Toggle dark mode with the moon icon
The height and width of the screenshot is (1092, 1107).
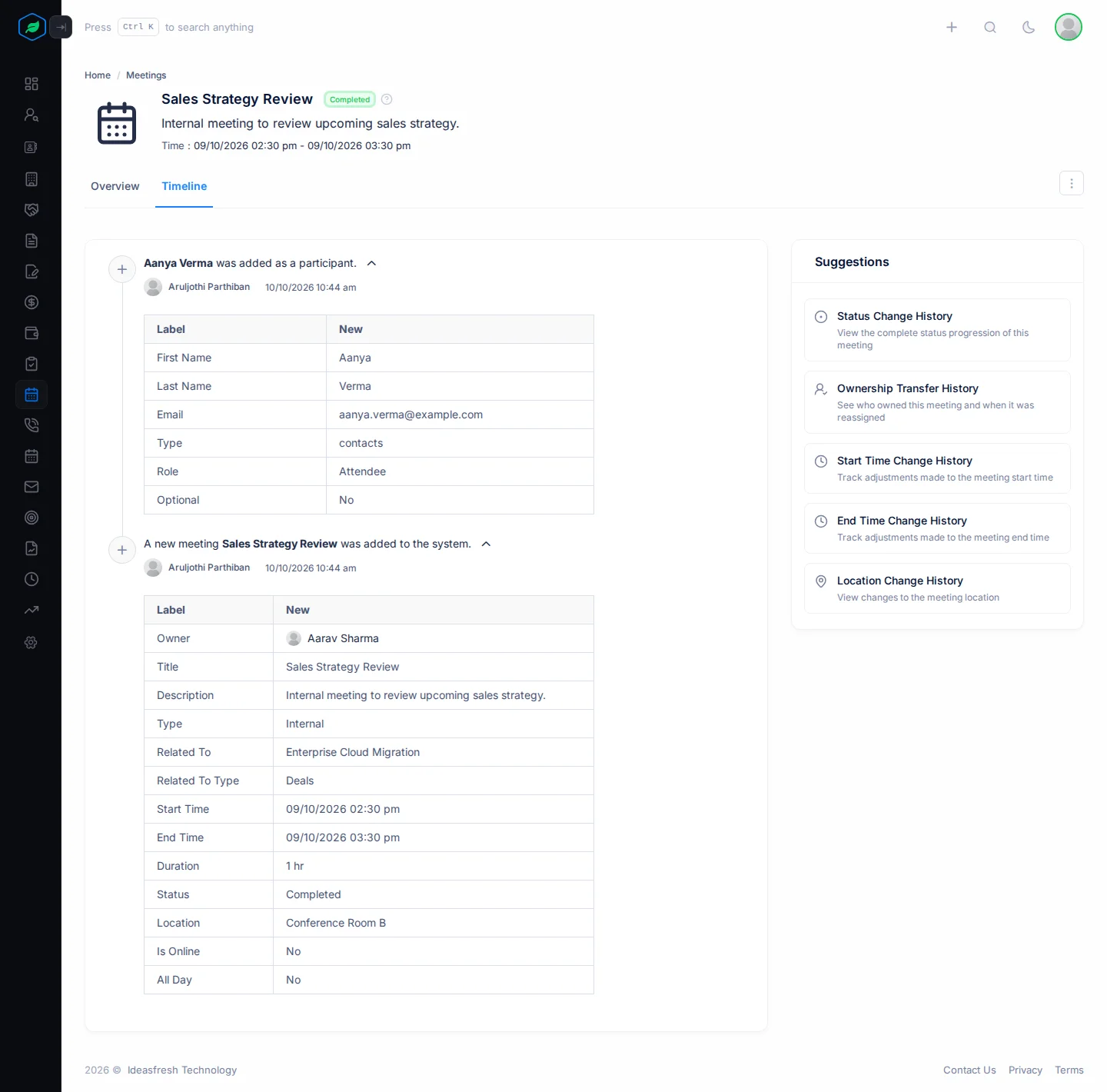[1029, 27]
